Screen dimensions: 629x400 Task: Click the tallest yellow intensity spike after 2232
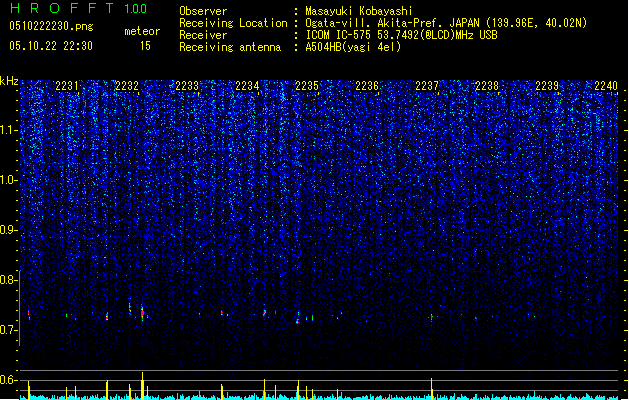pyautogui.click(x=142, y=386)
